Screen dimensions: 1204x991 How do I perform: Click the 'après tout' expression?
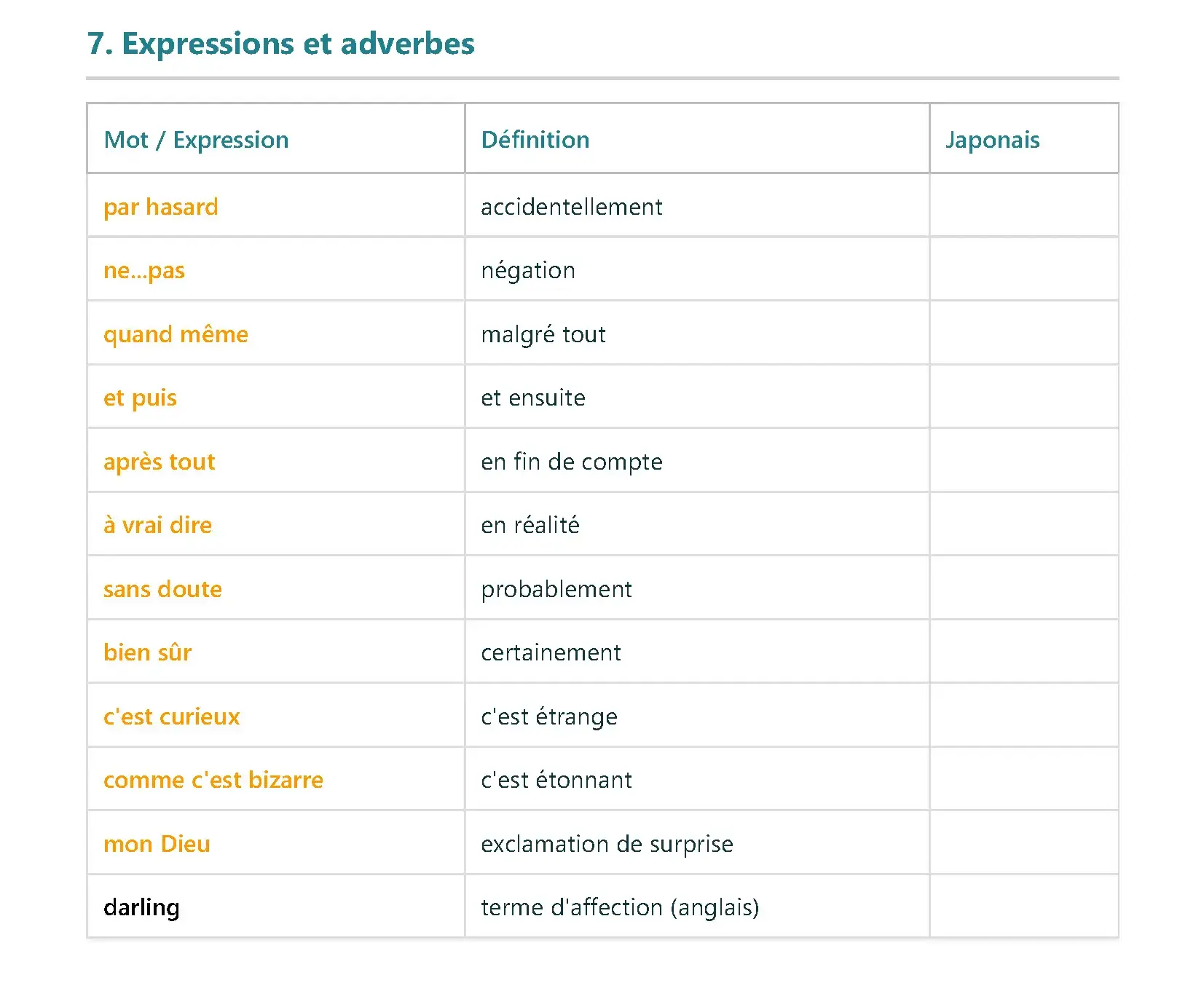159,462
